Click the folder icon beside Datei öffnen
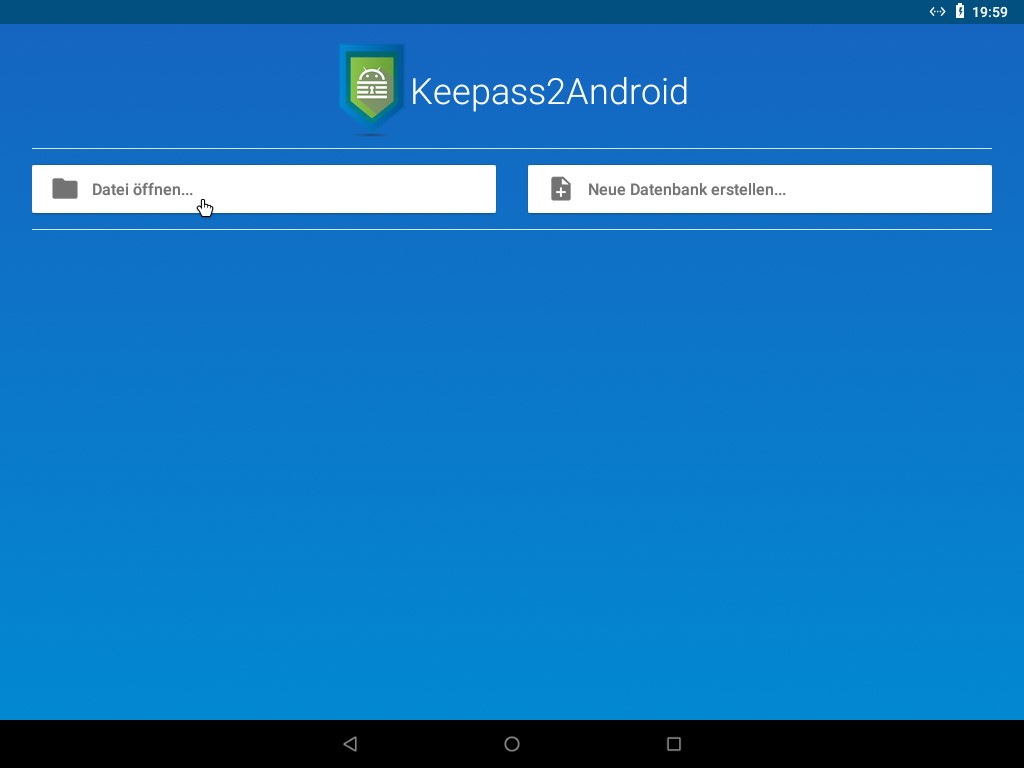The height and width of the screenshot is (768, 1024). [65, 189]
